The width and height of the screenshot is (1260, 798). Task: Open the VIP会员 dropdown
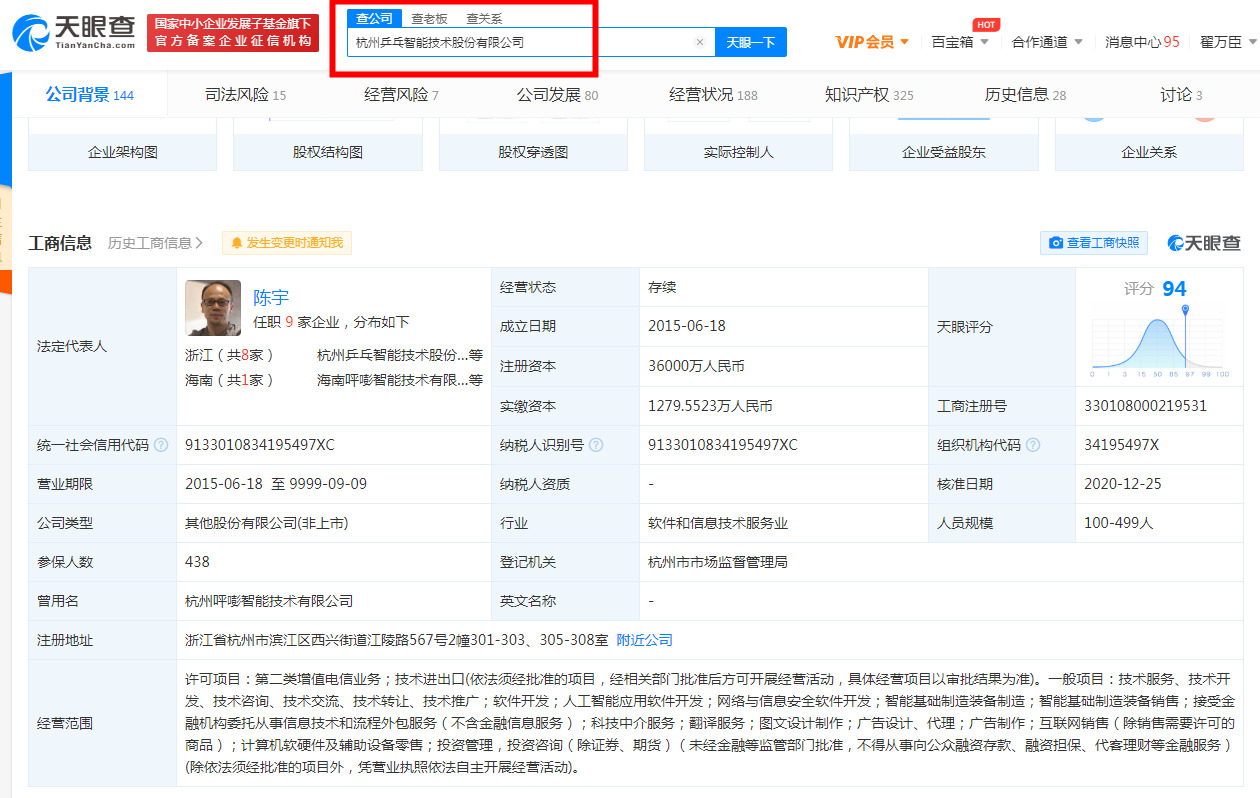pos(872,42)
